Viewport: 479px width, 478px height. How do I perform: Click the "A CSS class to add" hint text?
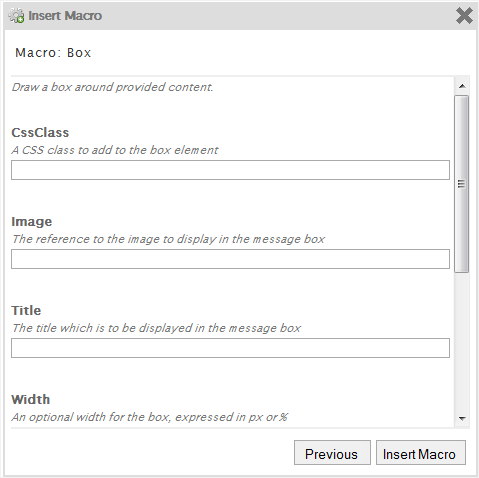point(115,150)
